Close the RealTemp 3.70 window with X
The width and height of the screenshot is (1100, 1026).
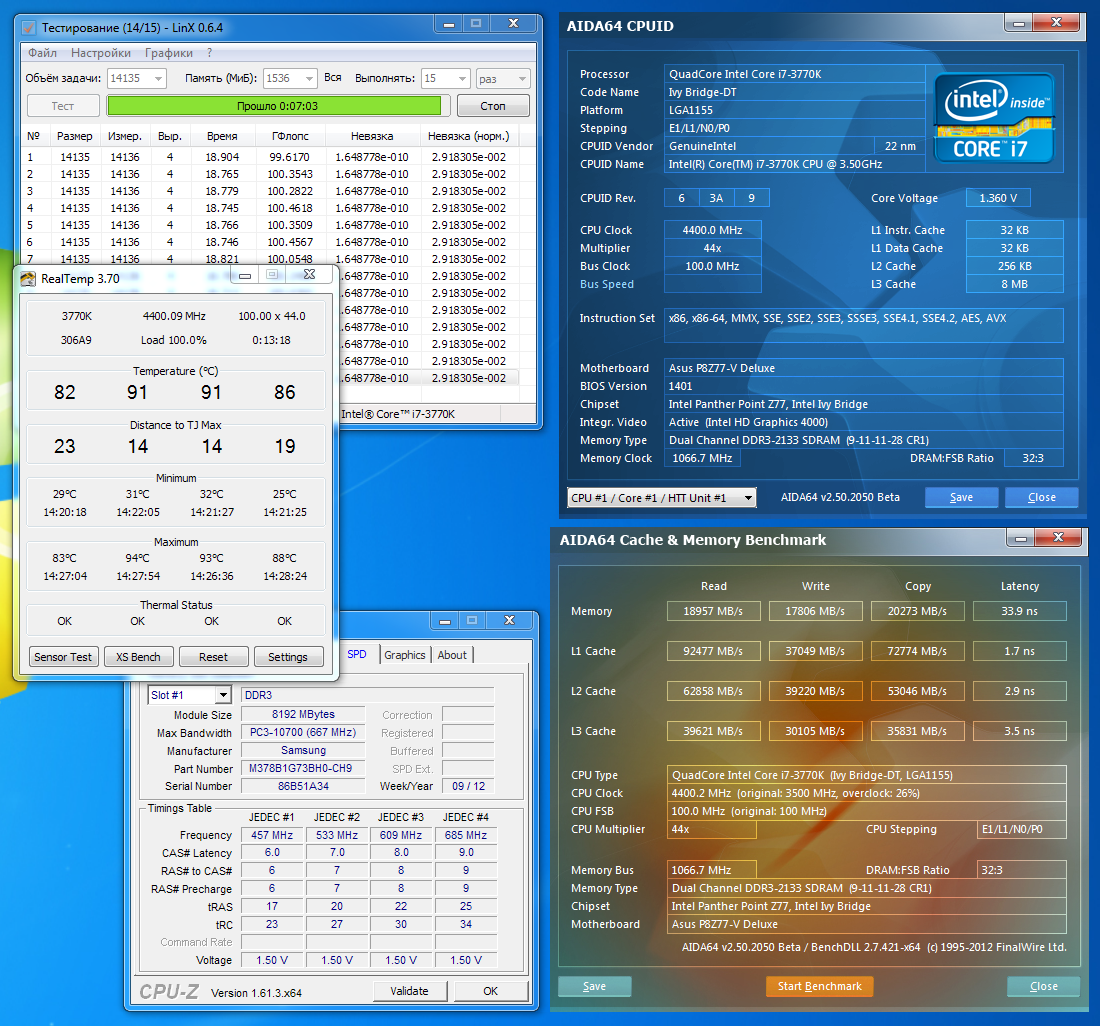coord(309,274)
